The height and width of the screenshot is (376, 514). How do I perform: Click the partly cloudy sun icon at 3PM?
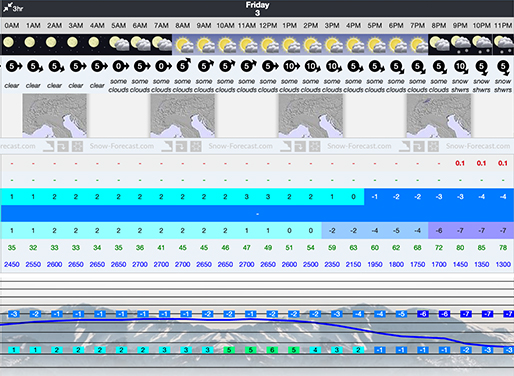333,45
